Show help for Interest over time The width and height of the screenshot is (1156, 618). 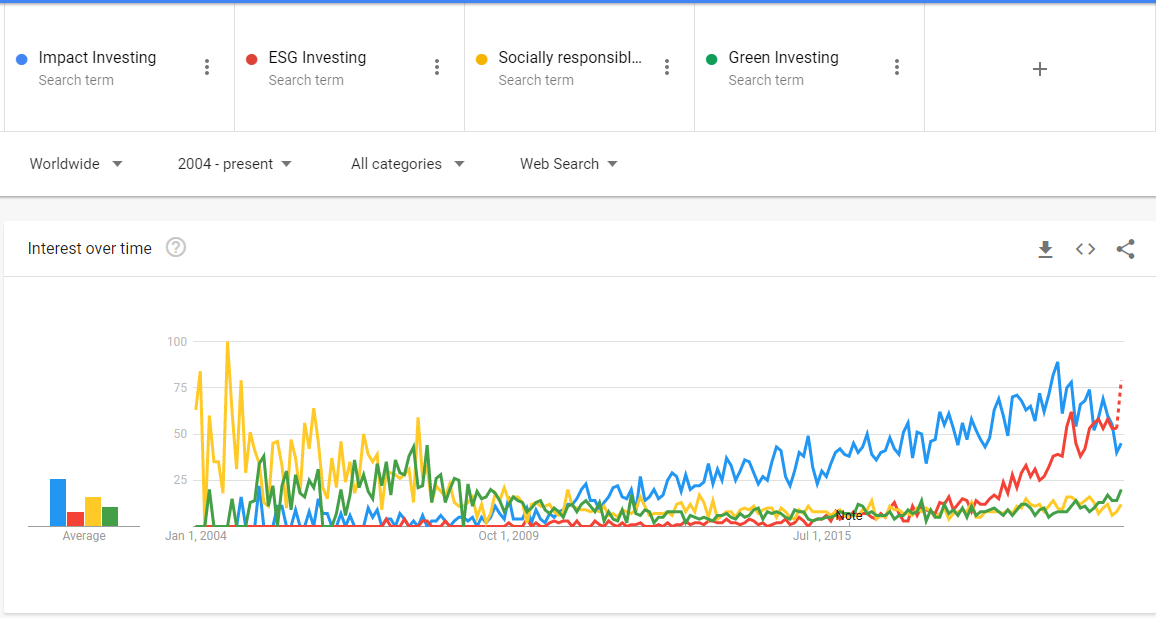(x=175, y=247)
